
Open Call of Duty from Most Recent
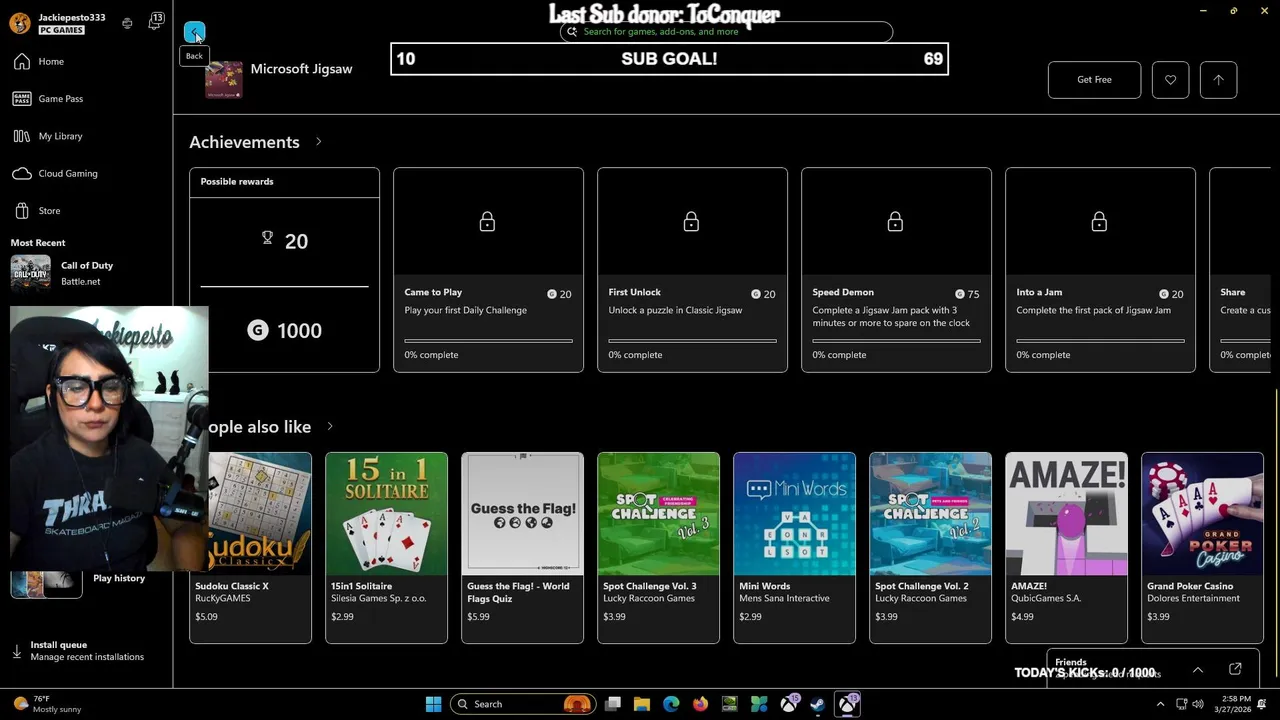tap(86, 273)
